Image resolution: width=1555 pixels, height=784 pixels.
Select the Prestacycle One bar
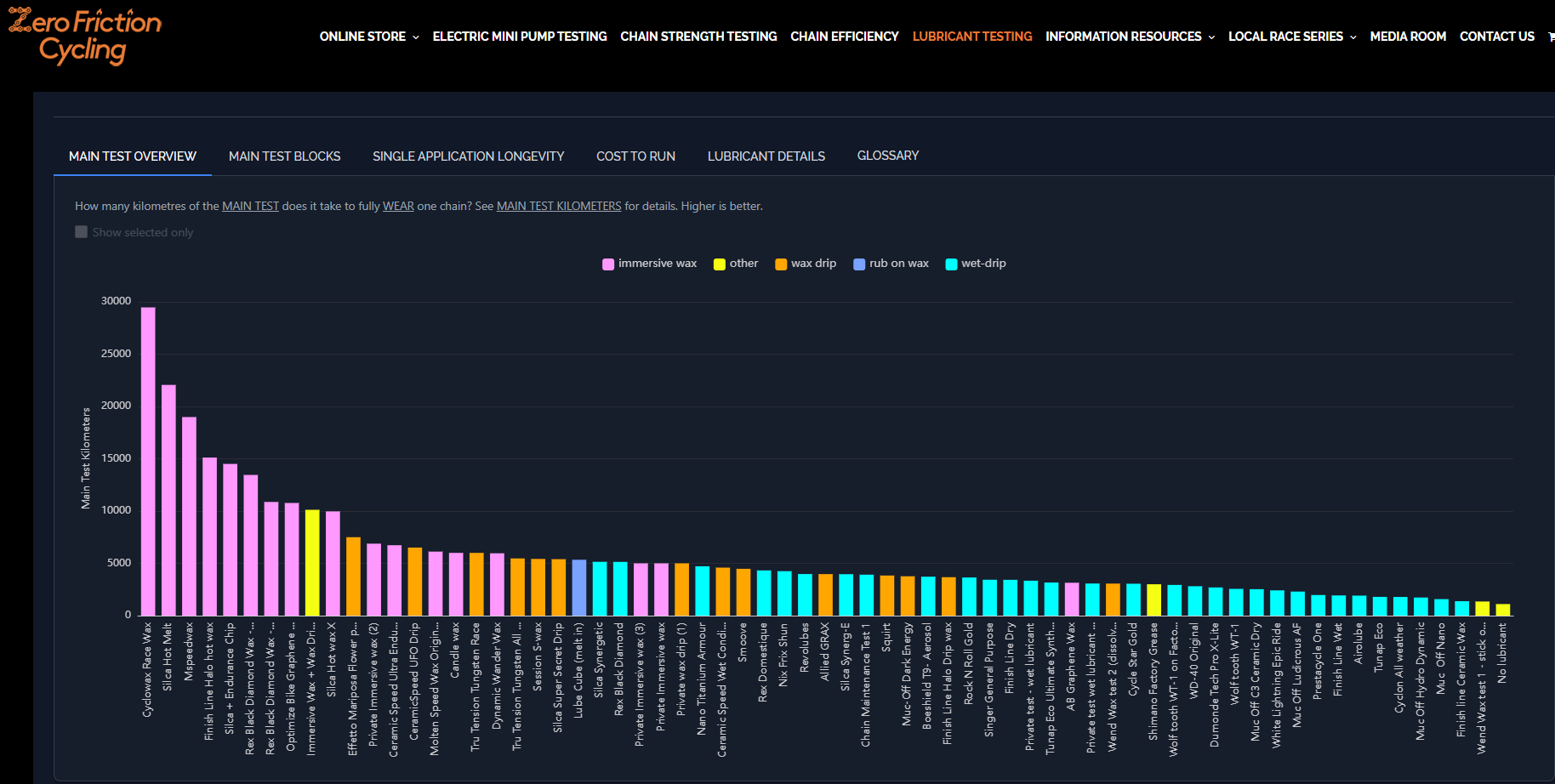tap(1319, 605)
